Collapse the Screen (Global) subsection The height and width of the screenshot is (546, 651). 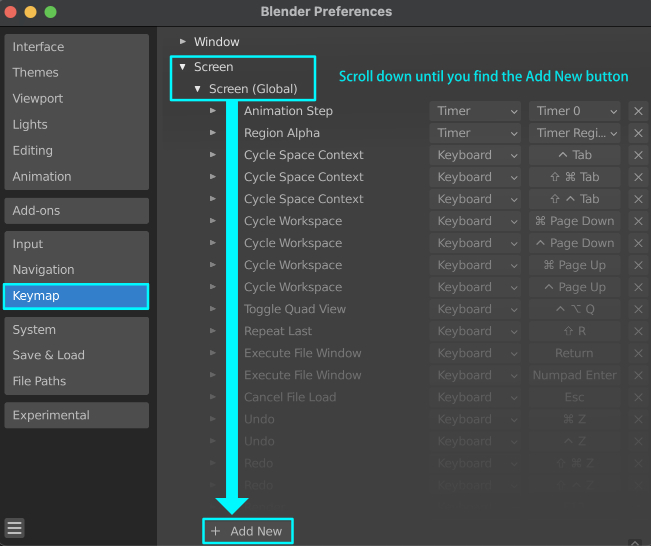198,89
